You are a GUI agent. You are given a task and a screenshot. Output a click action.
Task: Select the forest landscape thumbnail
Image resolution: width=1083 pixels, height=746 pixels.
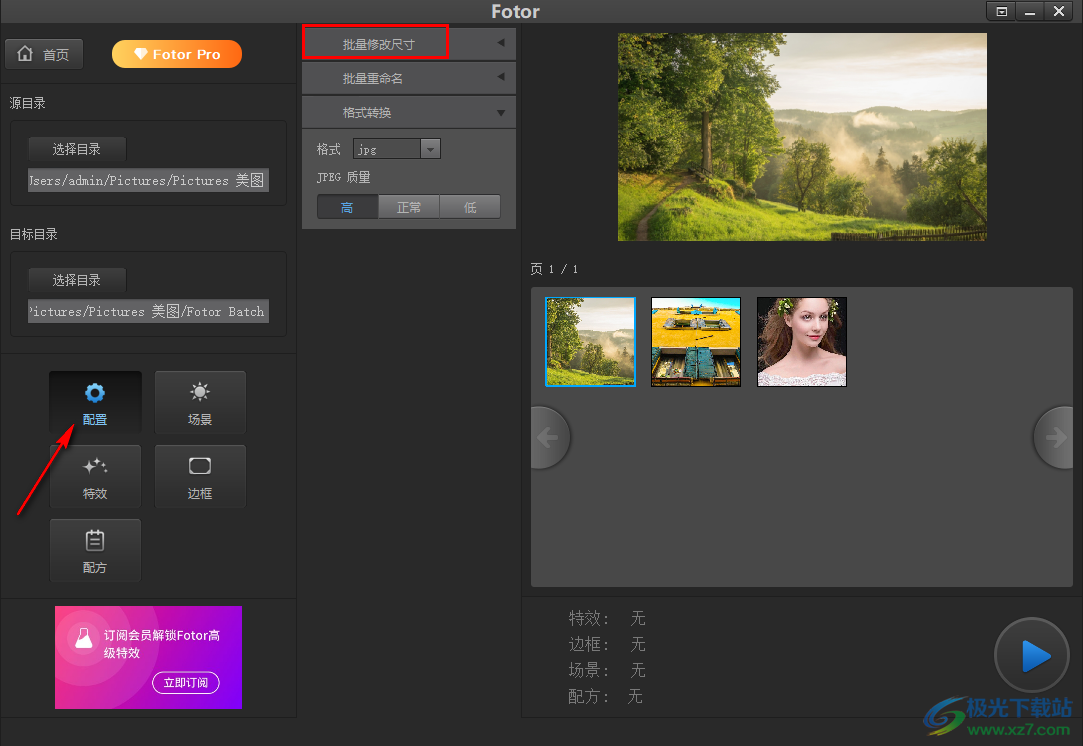(591, 342)
